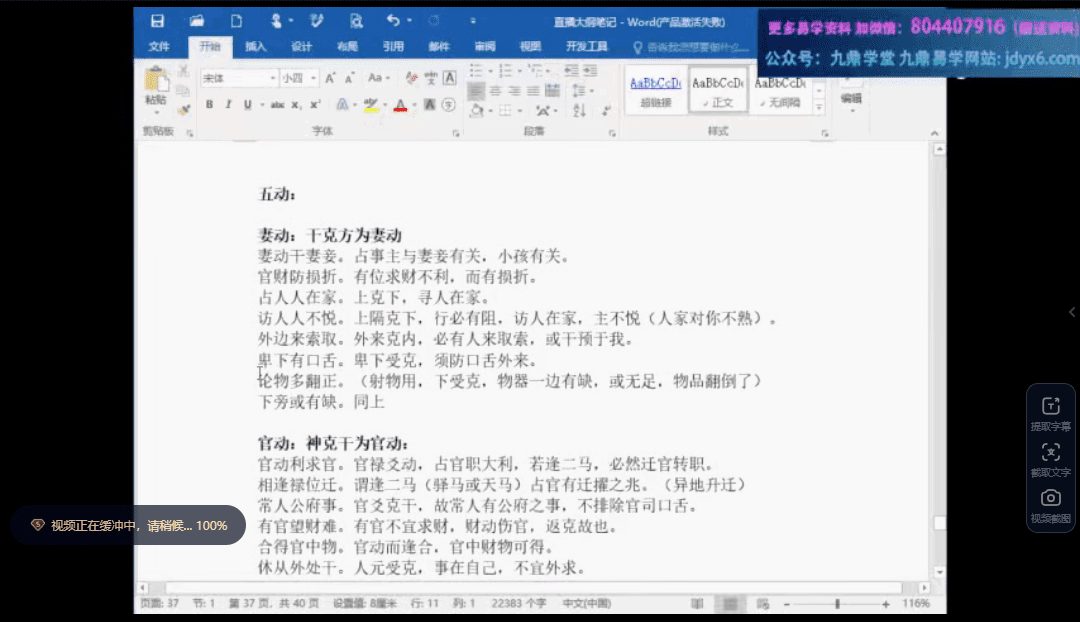Open the 插入 ribbon tab
Screen dimensions: 1080x622
point(256,46)
